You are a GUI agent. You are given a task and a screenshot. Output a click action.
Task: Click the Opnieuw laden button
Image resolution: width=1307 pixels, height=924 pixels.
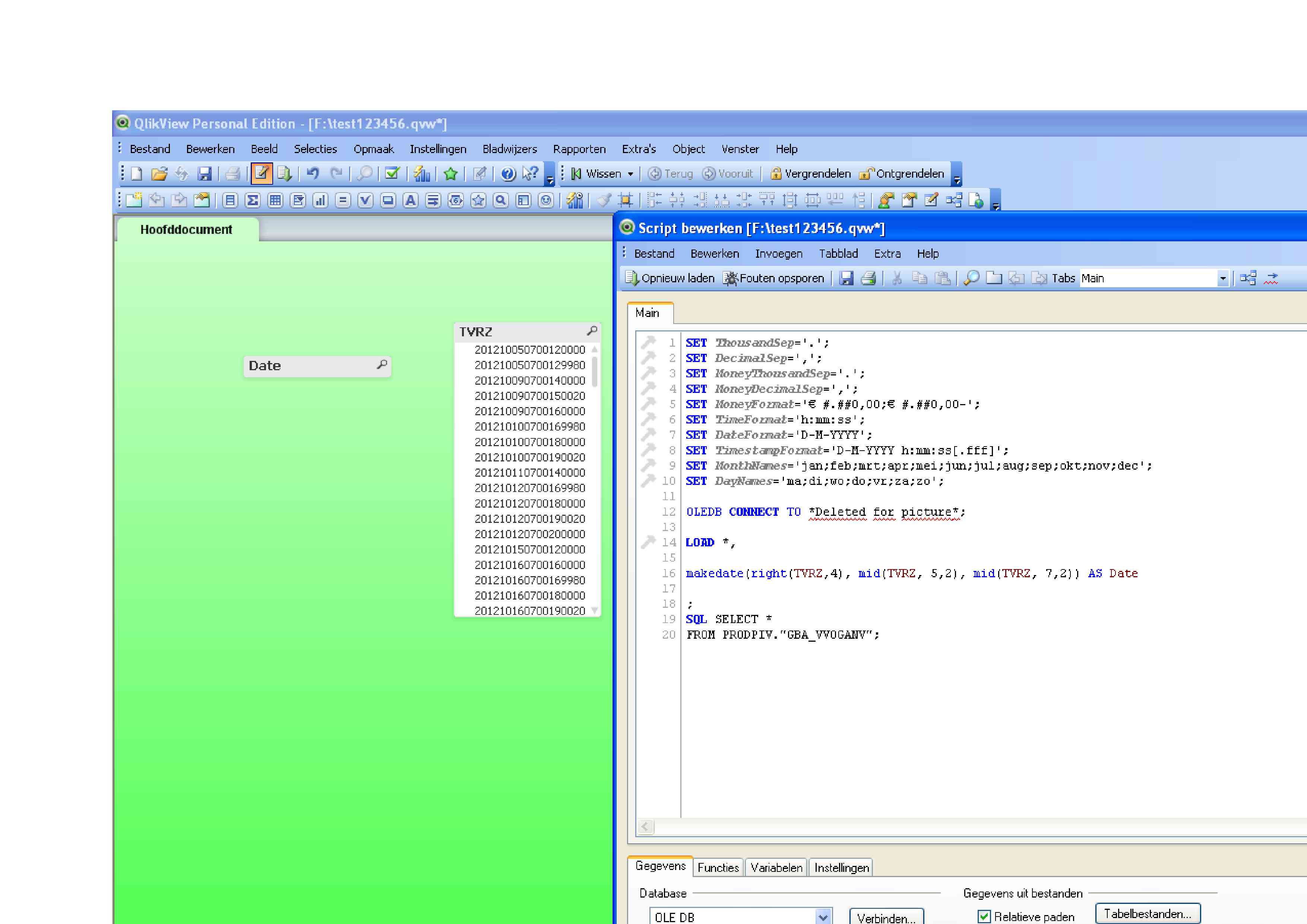(x=670, y=278)
